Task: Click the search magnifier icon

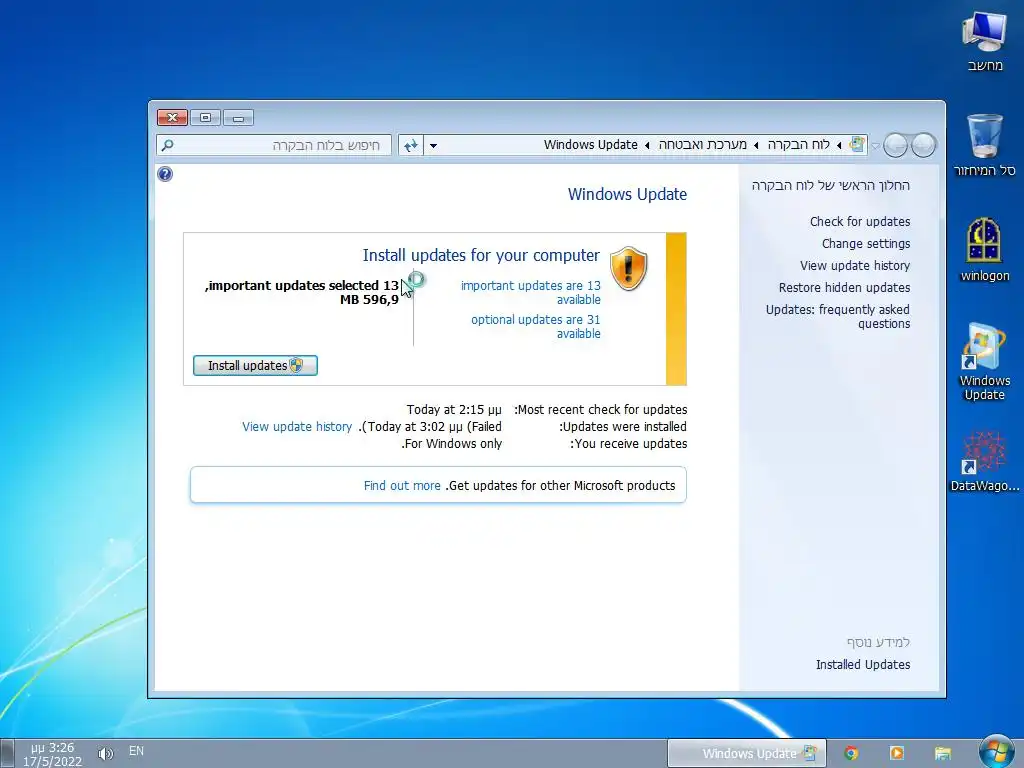Action: click(x=168, y=145)
